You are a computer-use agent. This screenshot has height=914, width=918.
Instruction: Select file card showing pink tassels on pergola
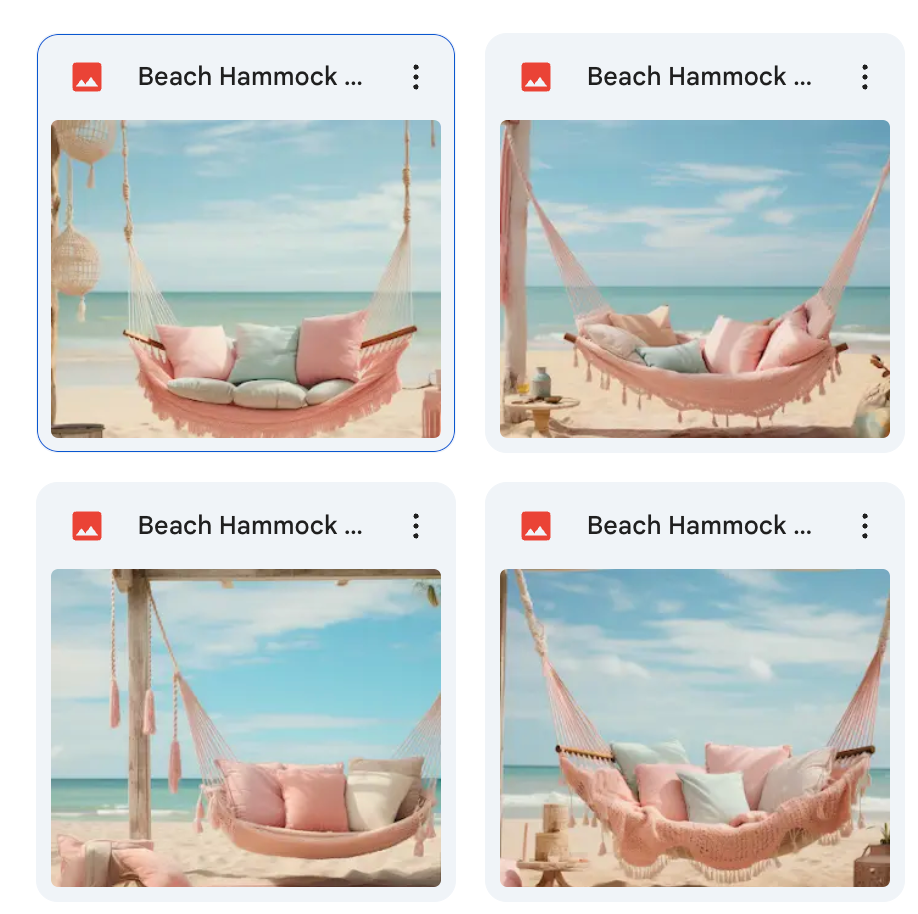[x=246, y=692]
